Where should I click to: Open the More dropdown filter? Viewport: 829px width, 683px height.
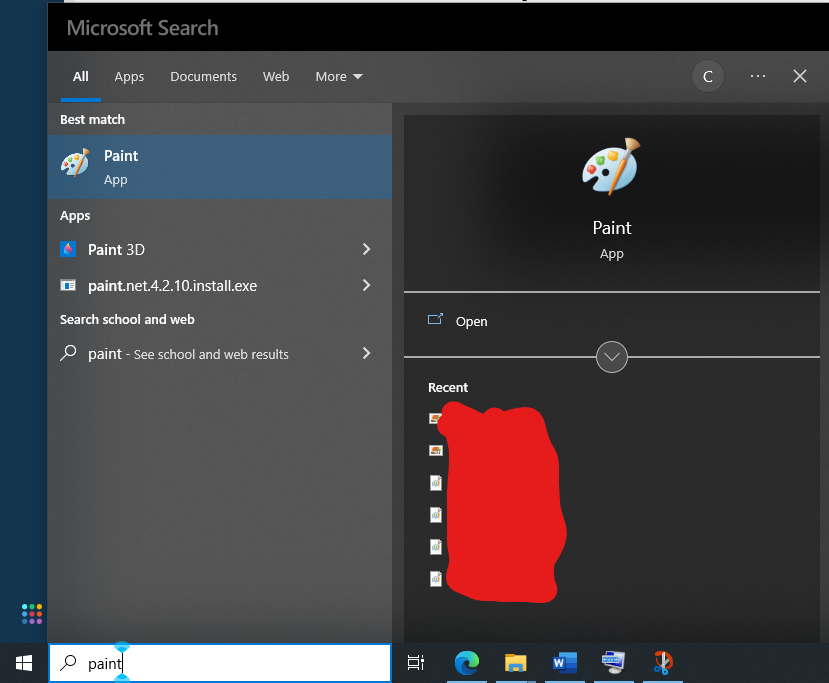339,77
